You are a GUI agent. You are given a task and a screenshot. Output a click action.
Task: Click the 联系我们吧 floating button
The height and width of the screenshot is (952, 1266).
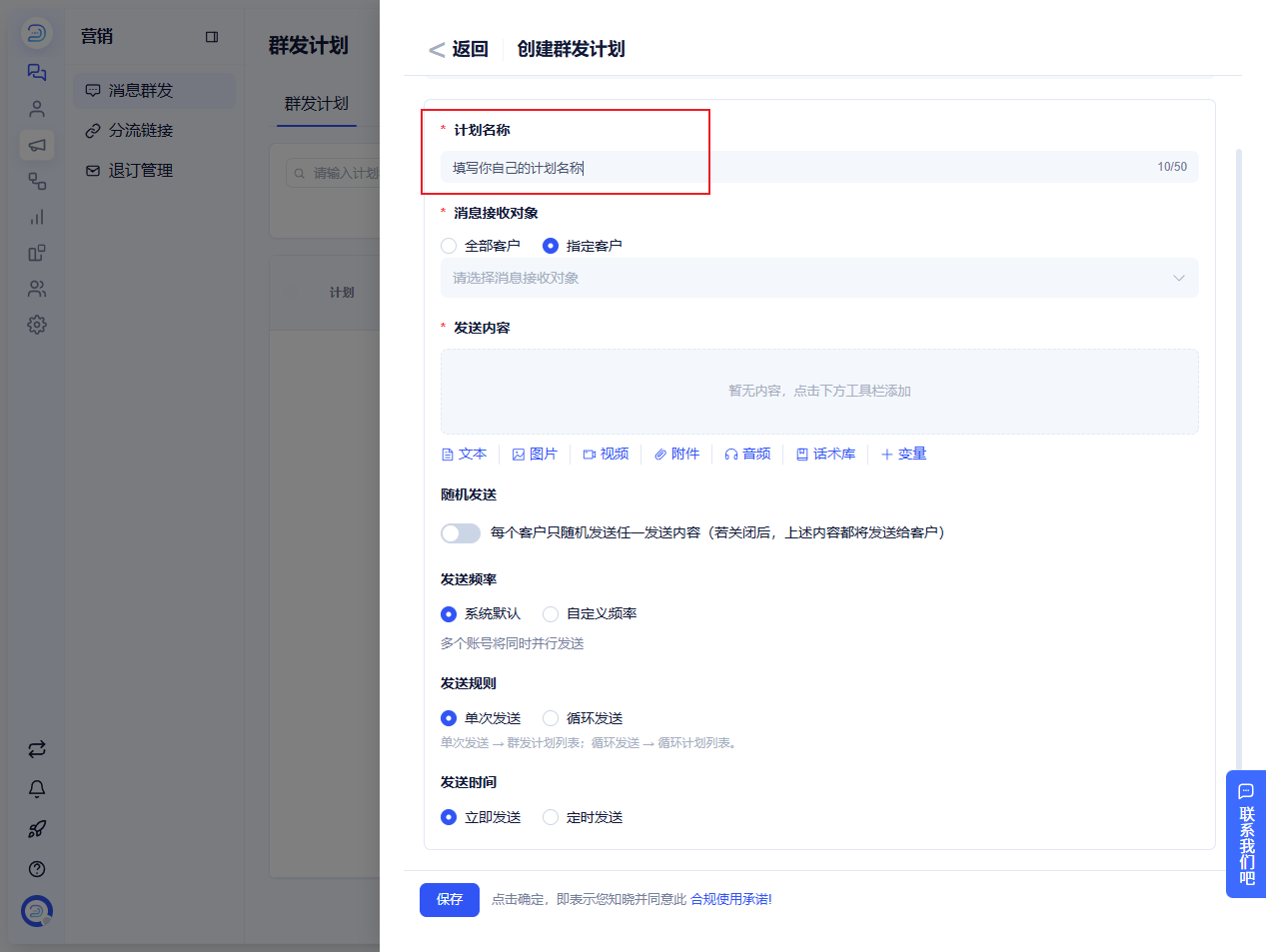[1246, 834]
